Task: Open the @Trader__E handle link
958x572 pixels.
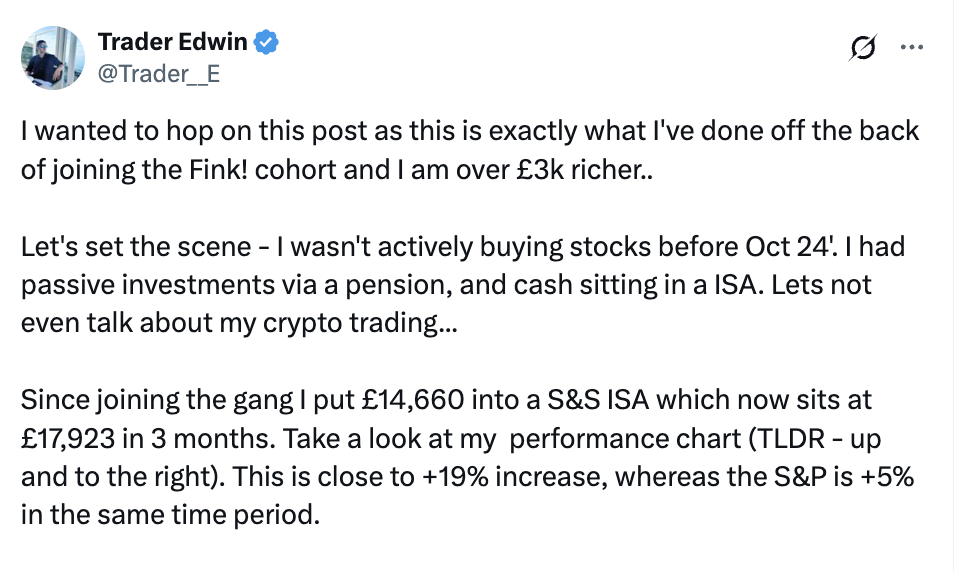Action: 158,73
